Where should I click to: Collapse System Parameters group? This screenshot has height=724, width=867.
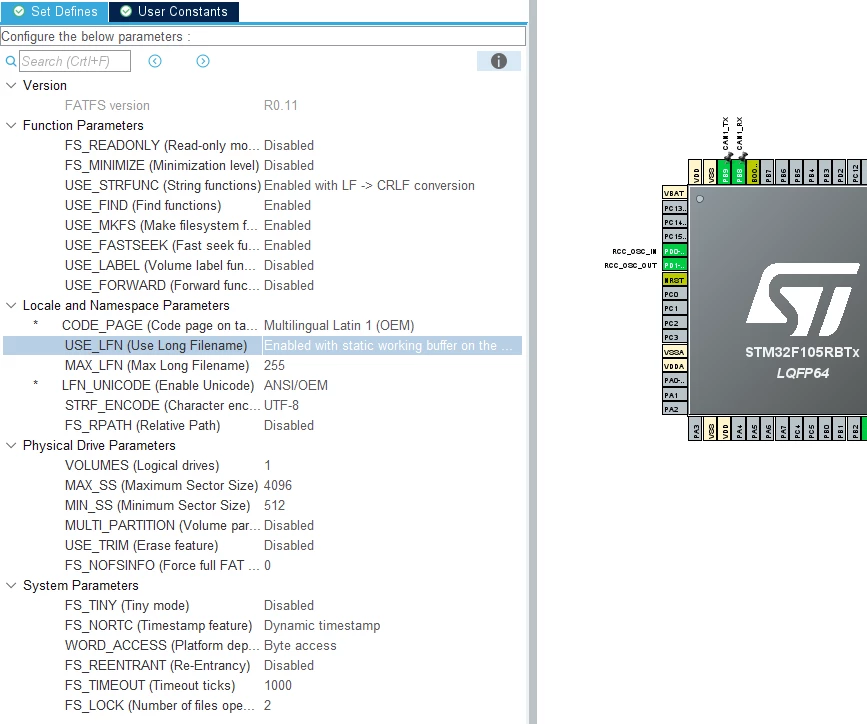click(x=11, y=585)
